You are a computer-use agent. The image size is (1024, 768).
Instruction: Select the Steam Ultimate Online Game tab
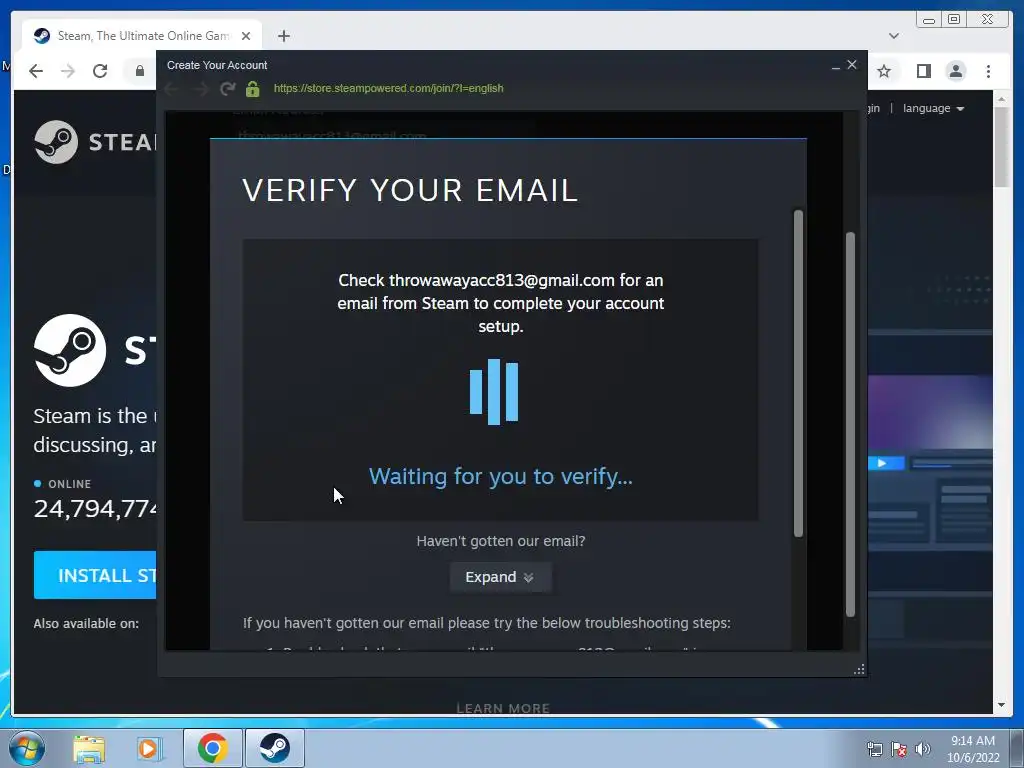coord(142,36)
